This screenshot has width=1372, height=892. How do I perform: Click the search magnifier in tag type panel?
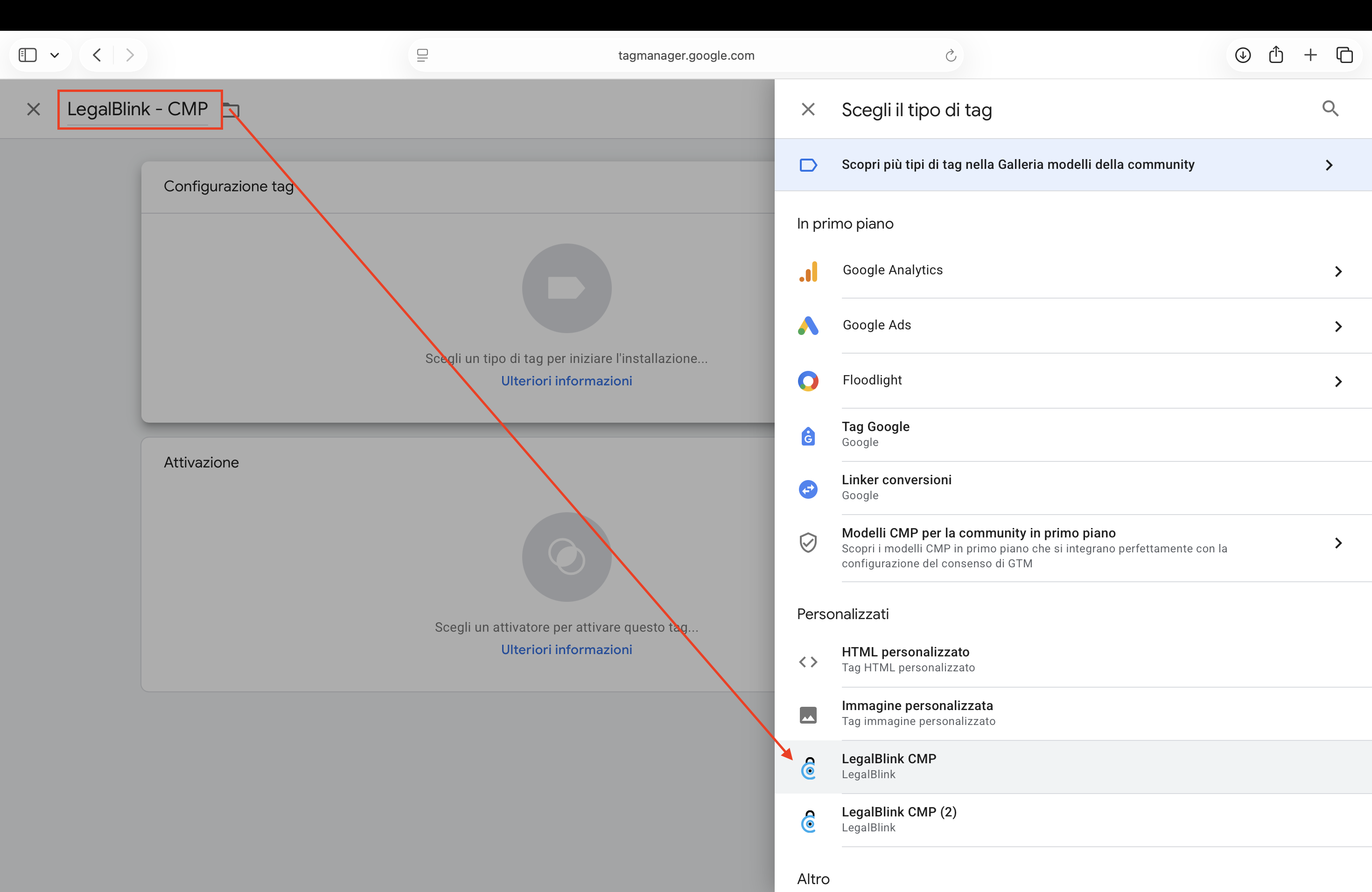click(1330, 108)
